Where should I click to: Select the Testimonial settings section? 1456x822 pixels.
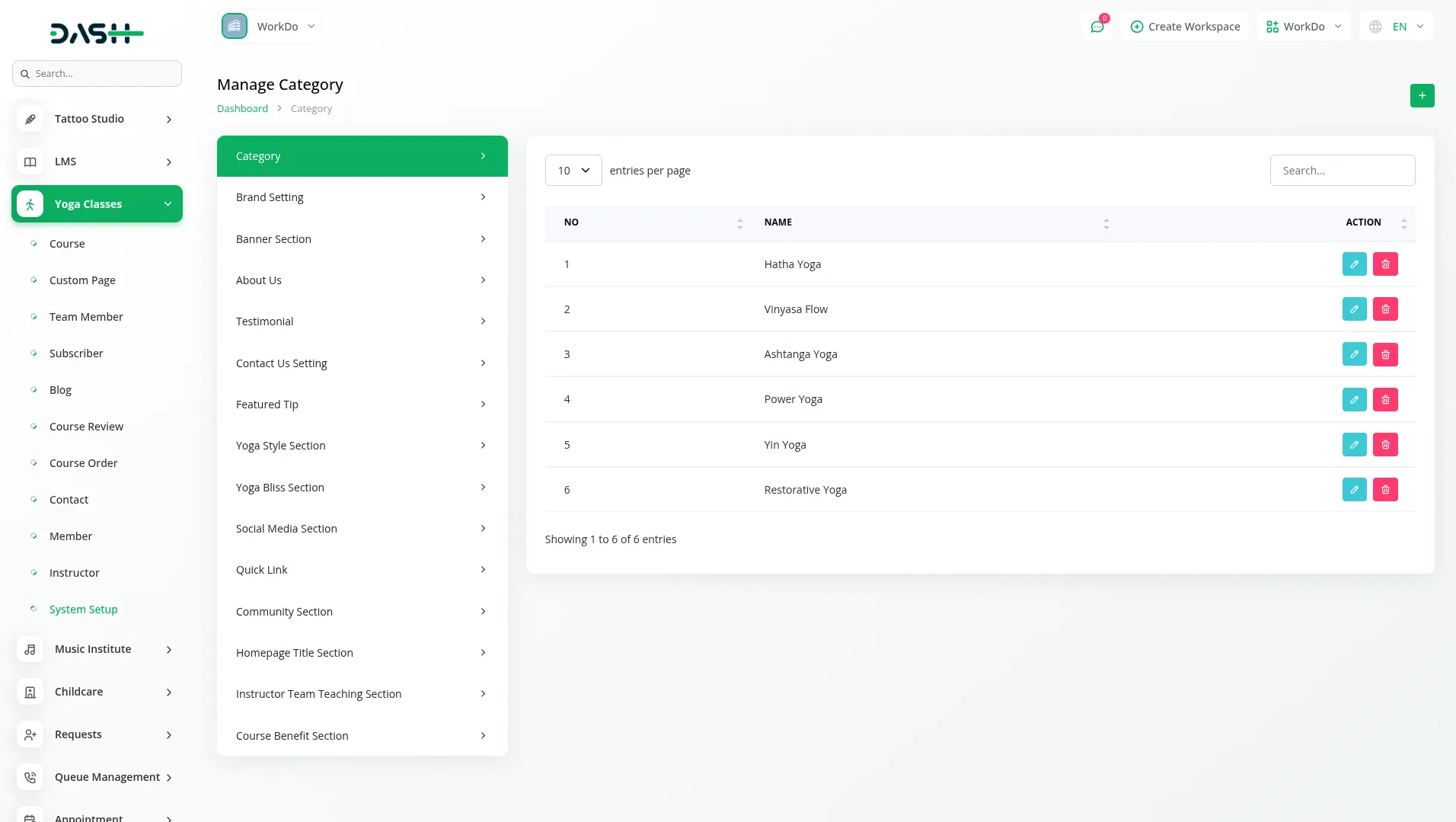tap(362, 321)
